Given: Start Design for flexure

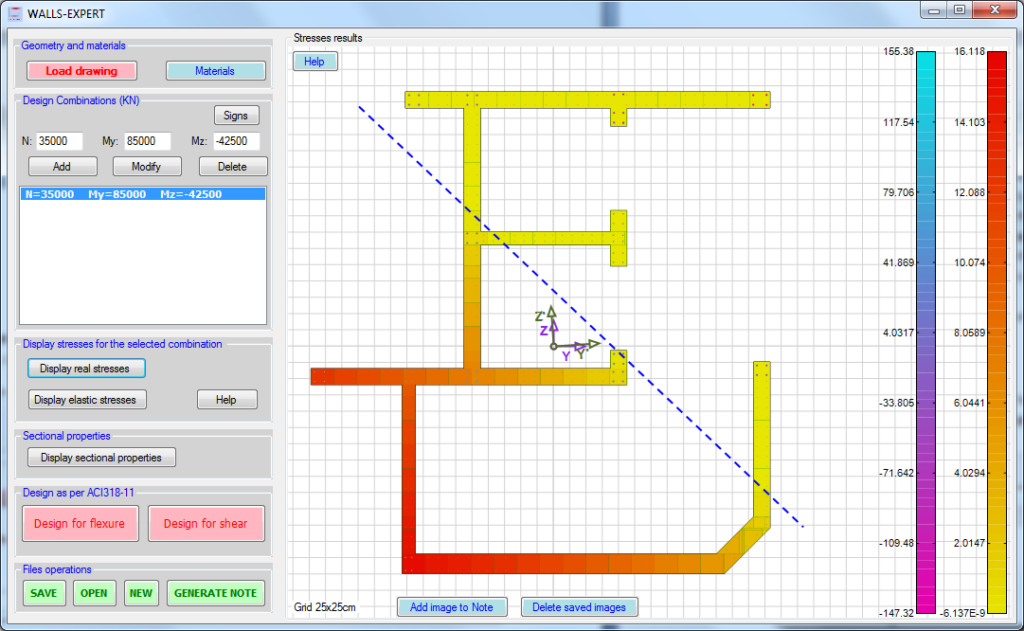Looking at the screenshot, I should (x=80, y=523).
